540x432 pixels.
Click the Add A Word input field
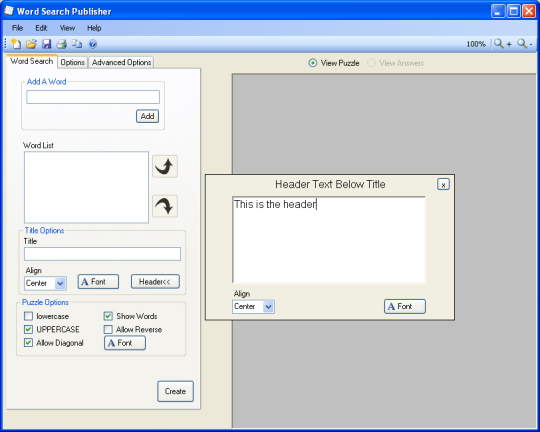(93, 97)
